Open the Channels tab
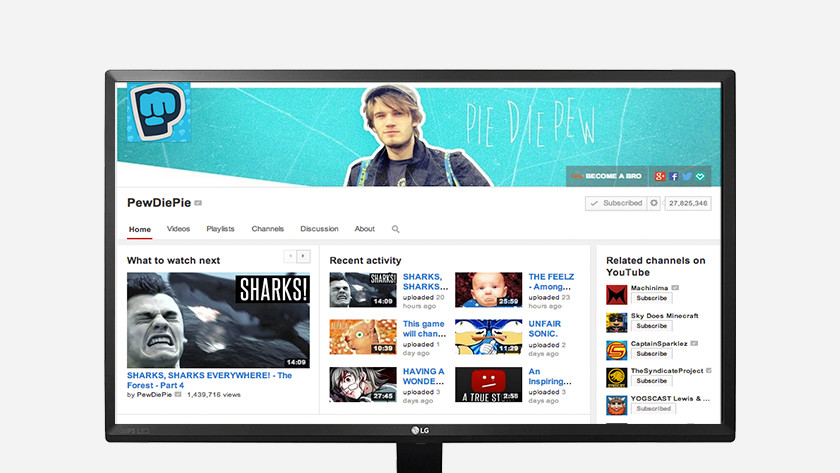 click(268, 229)
